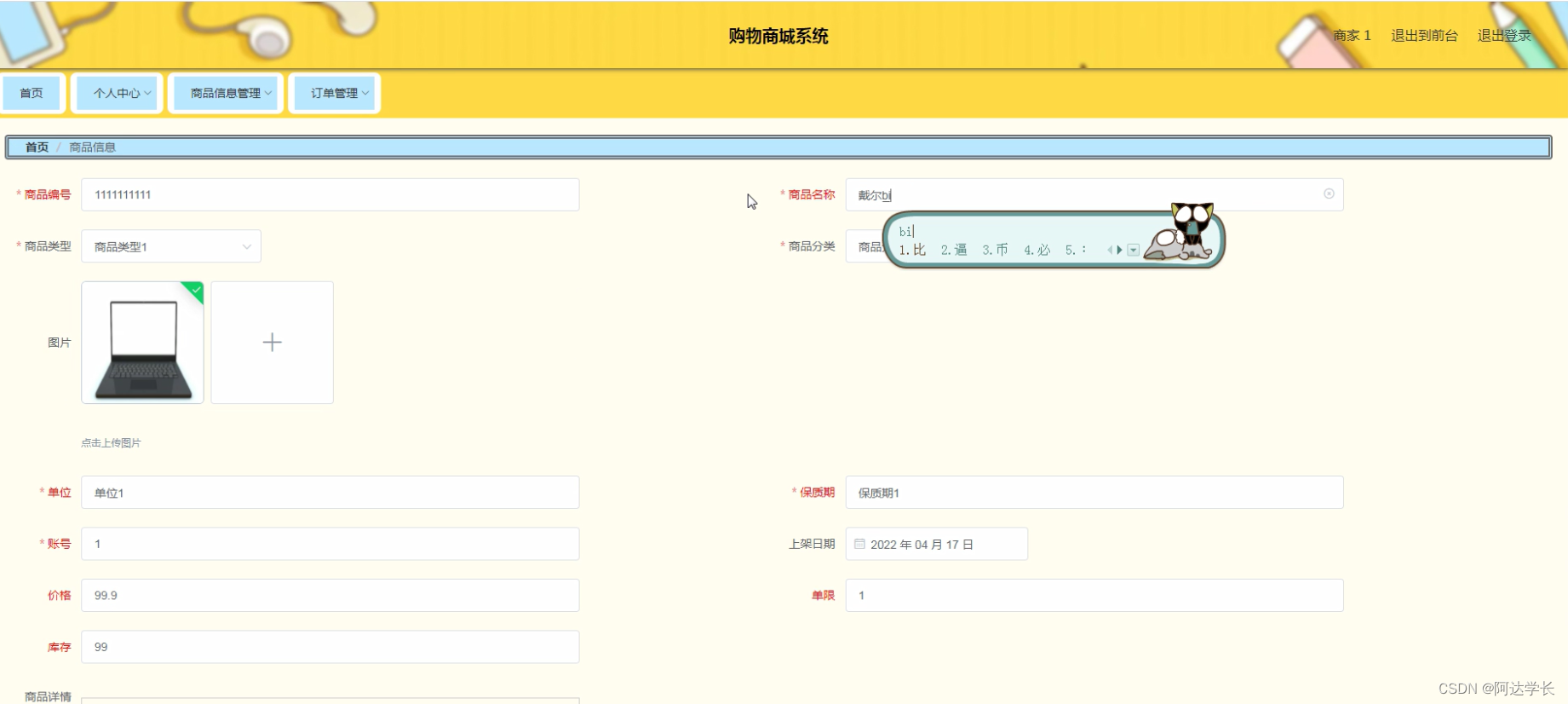Focus the 商品编号 input field
This screenshot has height=704, width=1568.
click(330, 194)
